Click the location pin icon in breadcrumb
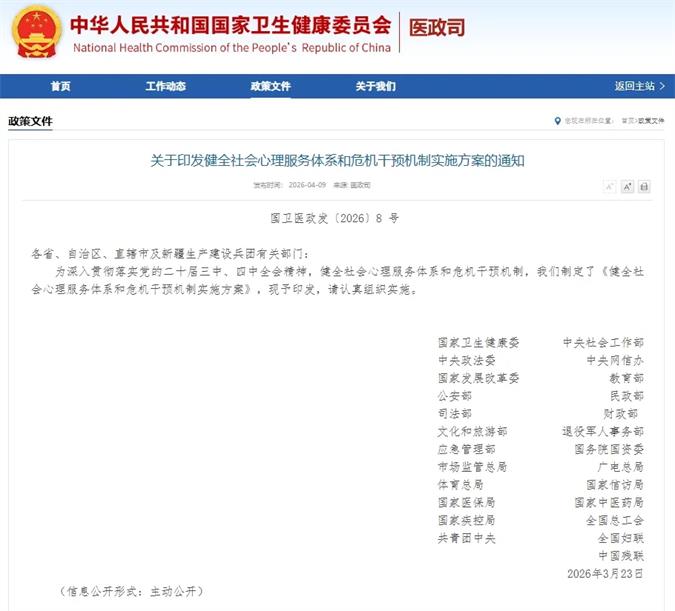Screen dimensions: 675x611 tap(558, 121)
